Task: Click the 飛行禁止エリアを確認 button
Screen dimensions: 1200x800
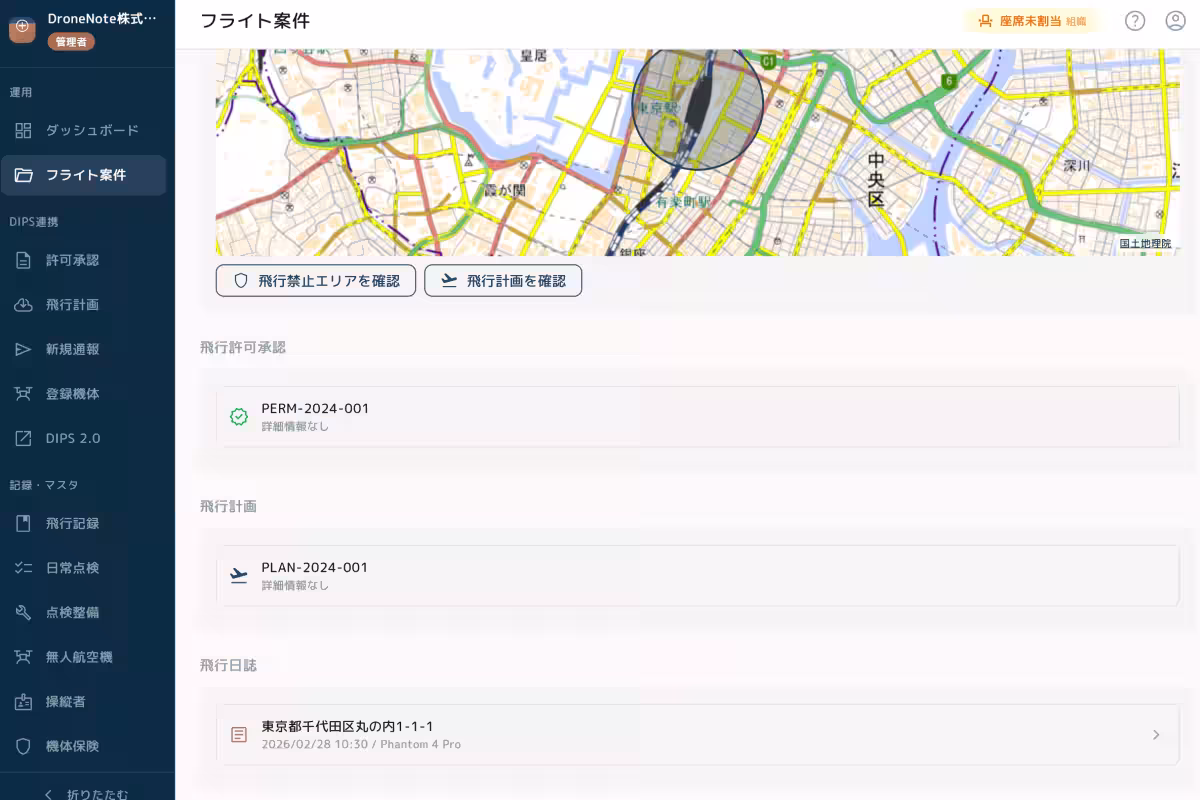Action: [x=316, y=281]
